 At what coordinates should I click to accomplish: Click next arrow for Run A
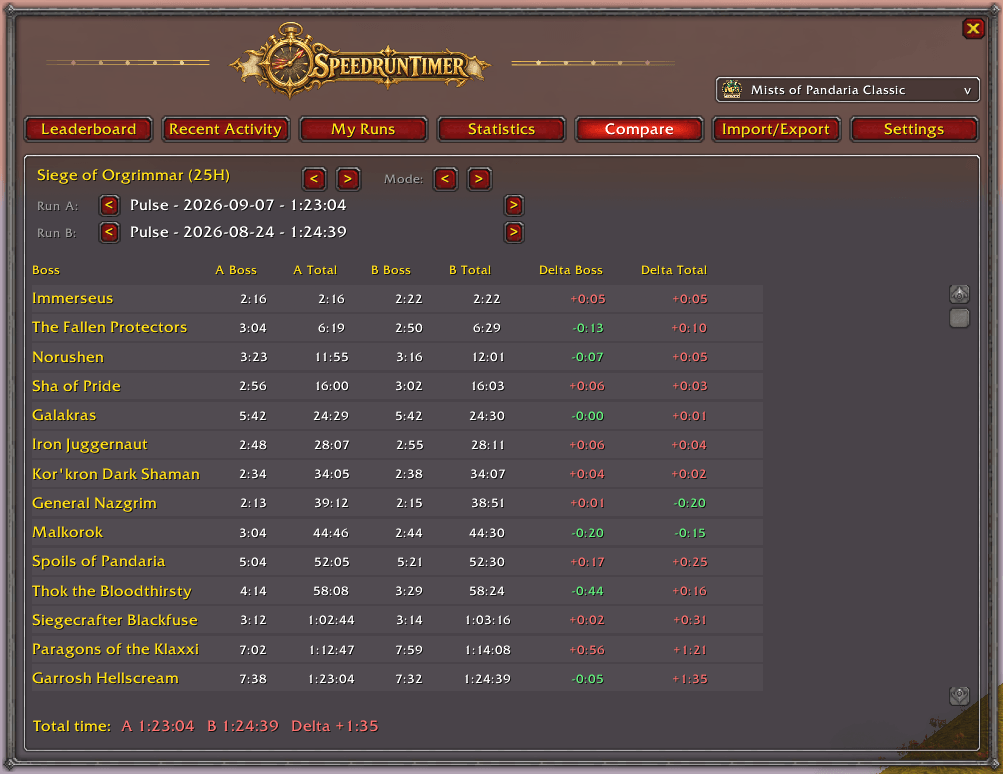[x=514, y=205]
